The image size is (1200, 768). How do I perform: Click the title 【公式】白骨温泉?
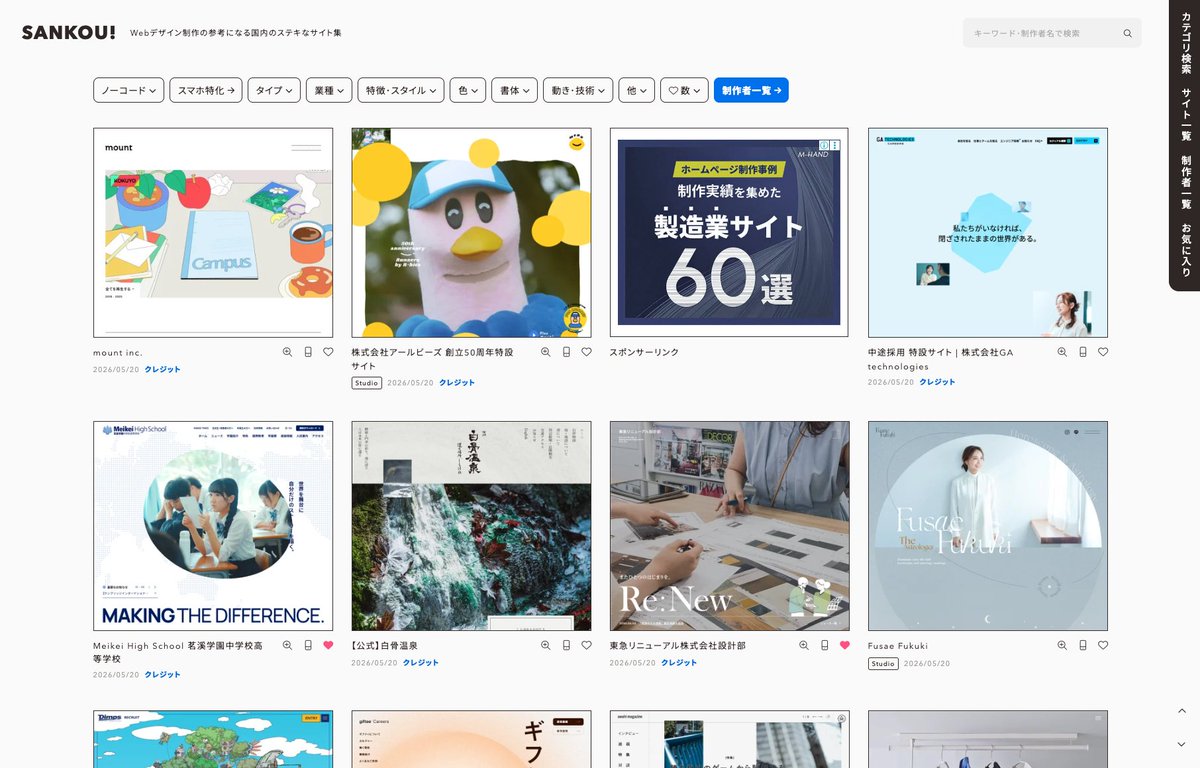tap(385, 646)
